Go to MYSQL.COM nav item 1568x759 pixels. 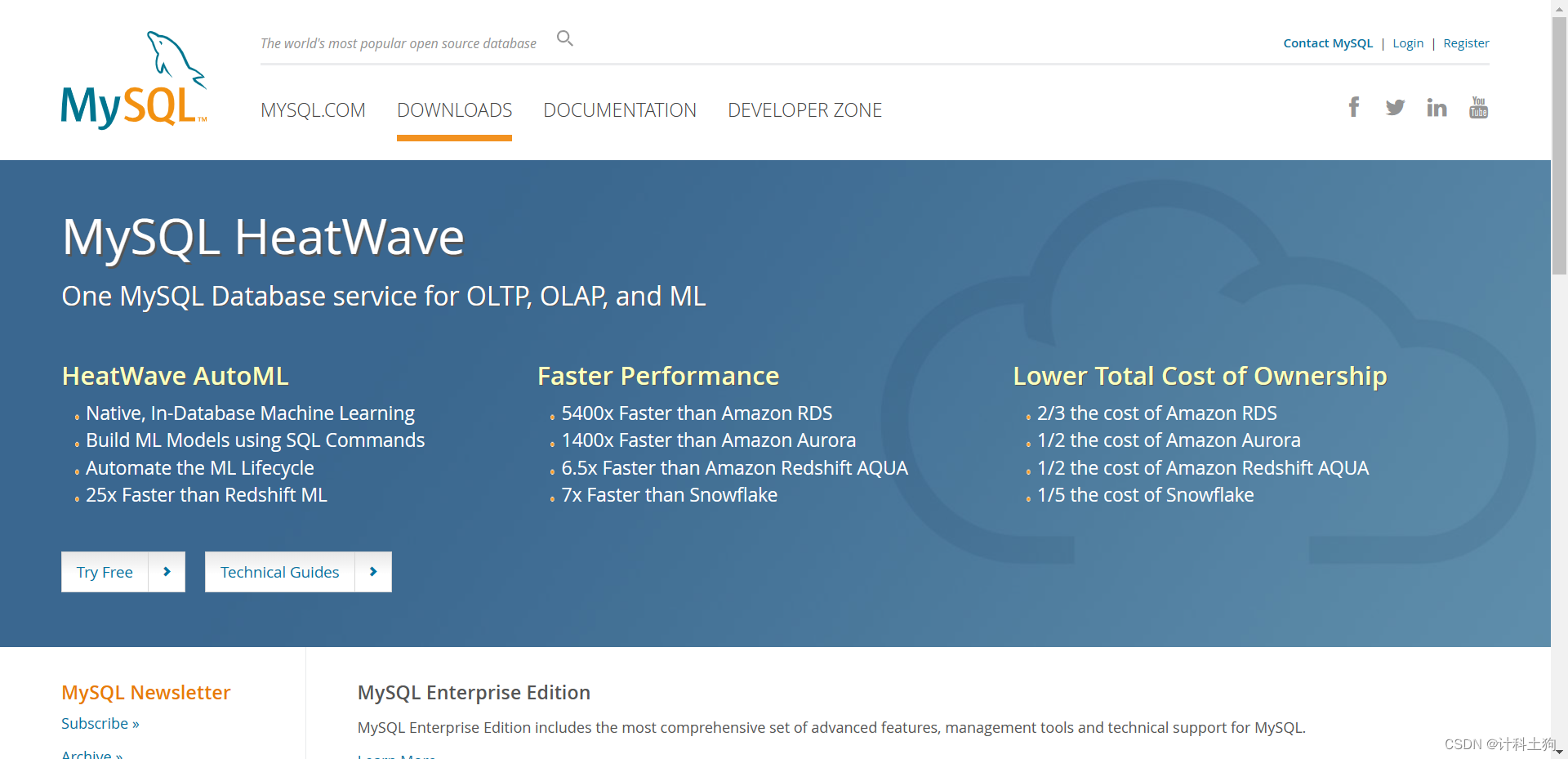tap(313, 110)
